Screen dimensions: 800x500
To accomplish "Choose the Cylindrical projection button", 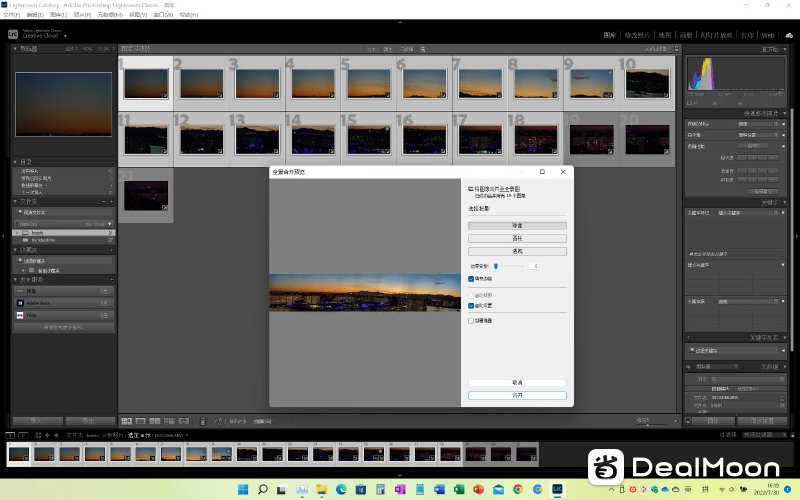I will [x=517, y=238].
